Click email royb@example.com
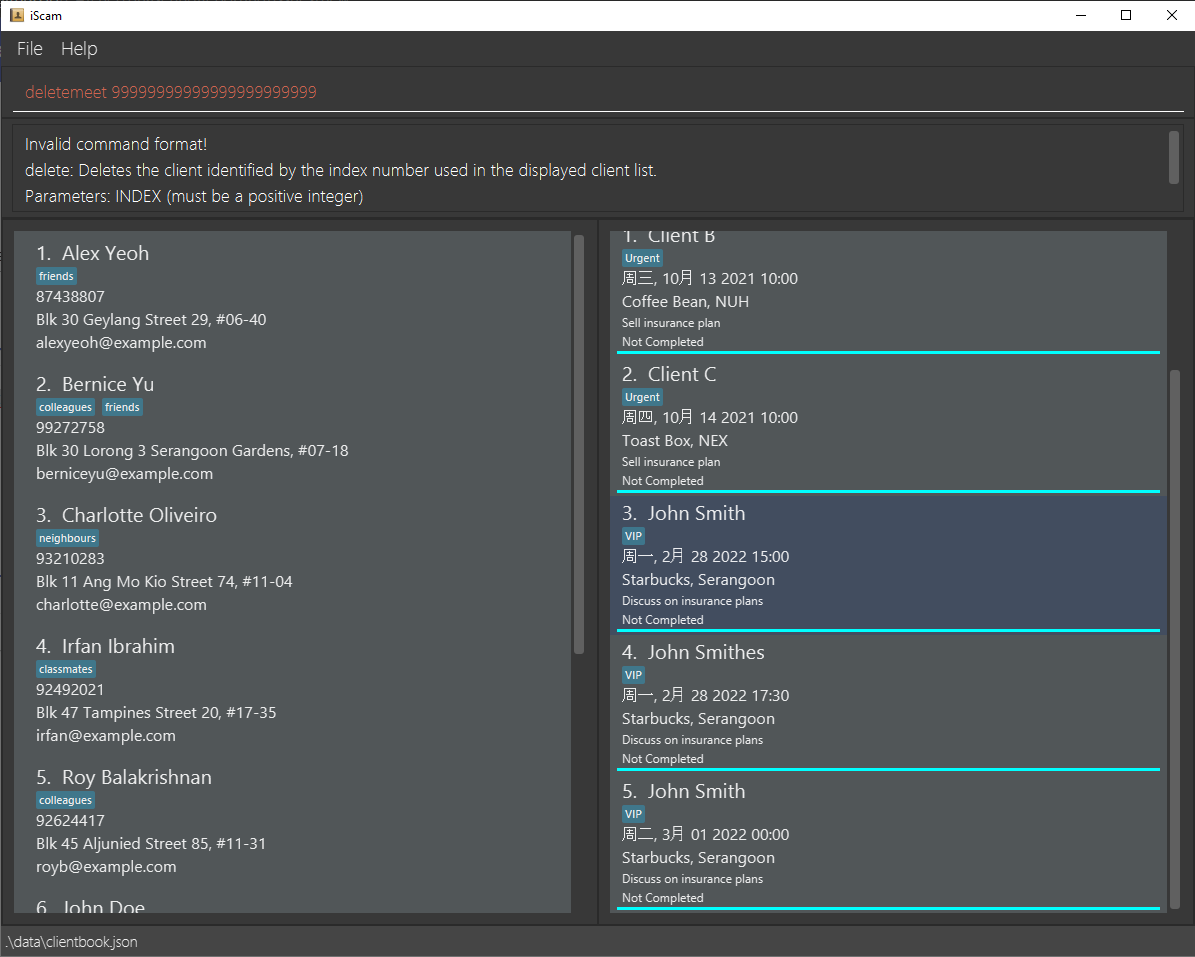The width and height of the screenshot is (1195, 957). pos(106,867)
